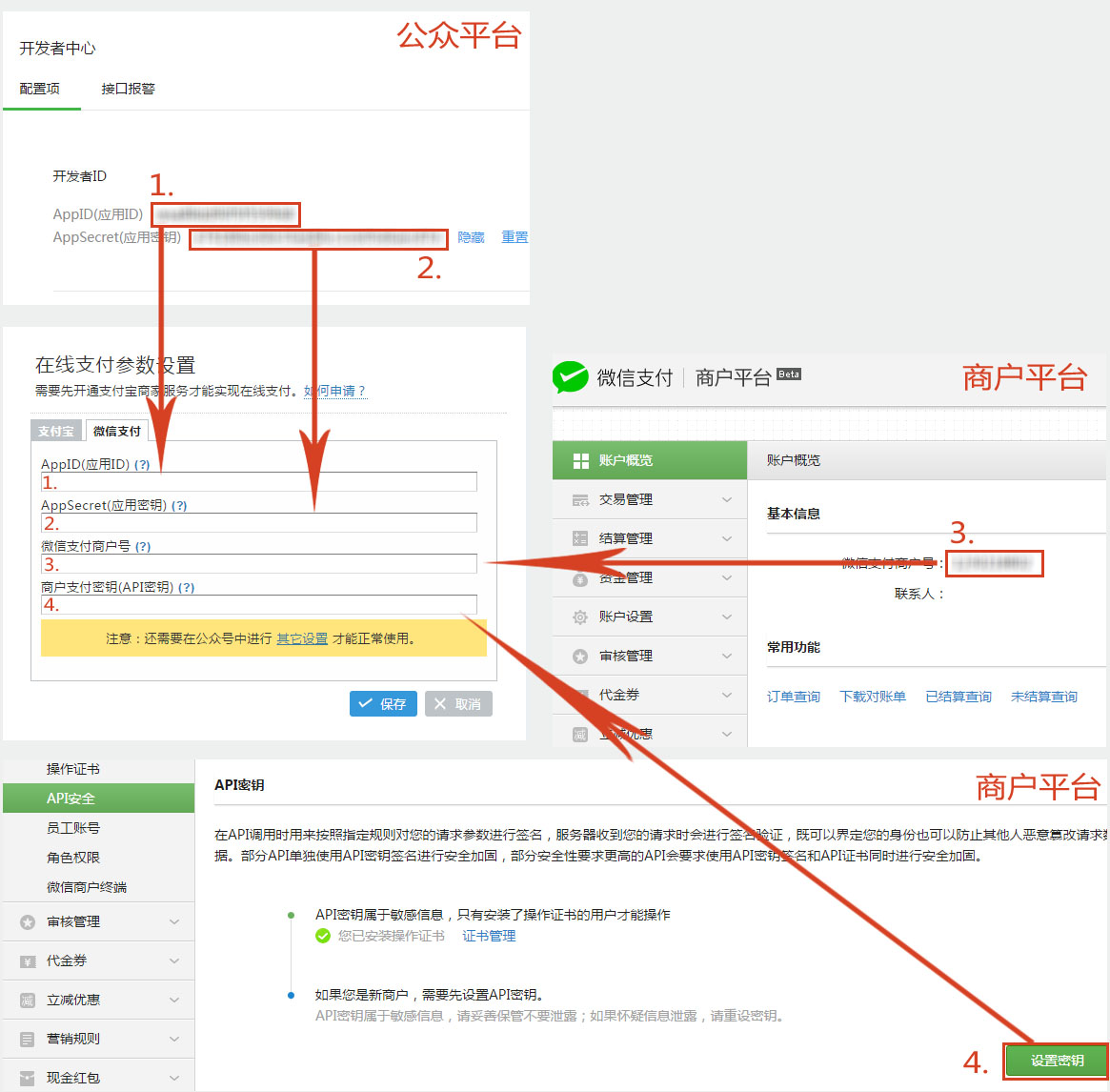1110x1092 pixels.
Task: Click the 基本信息 section heading
Action: pyautogui.click(x=793, y=515)
